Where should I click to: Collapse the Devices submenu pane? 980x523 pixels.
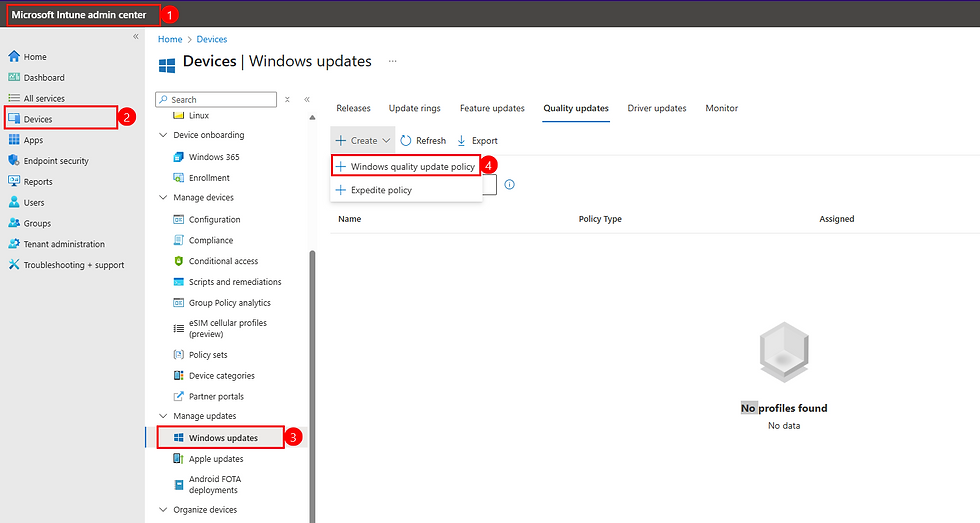pos(307,99)
